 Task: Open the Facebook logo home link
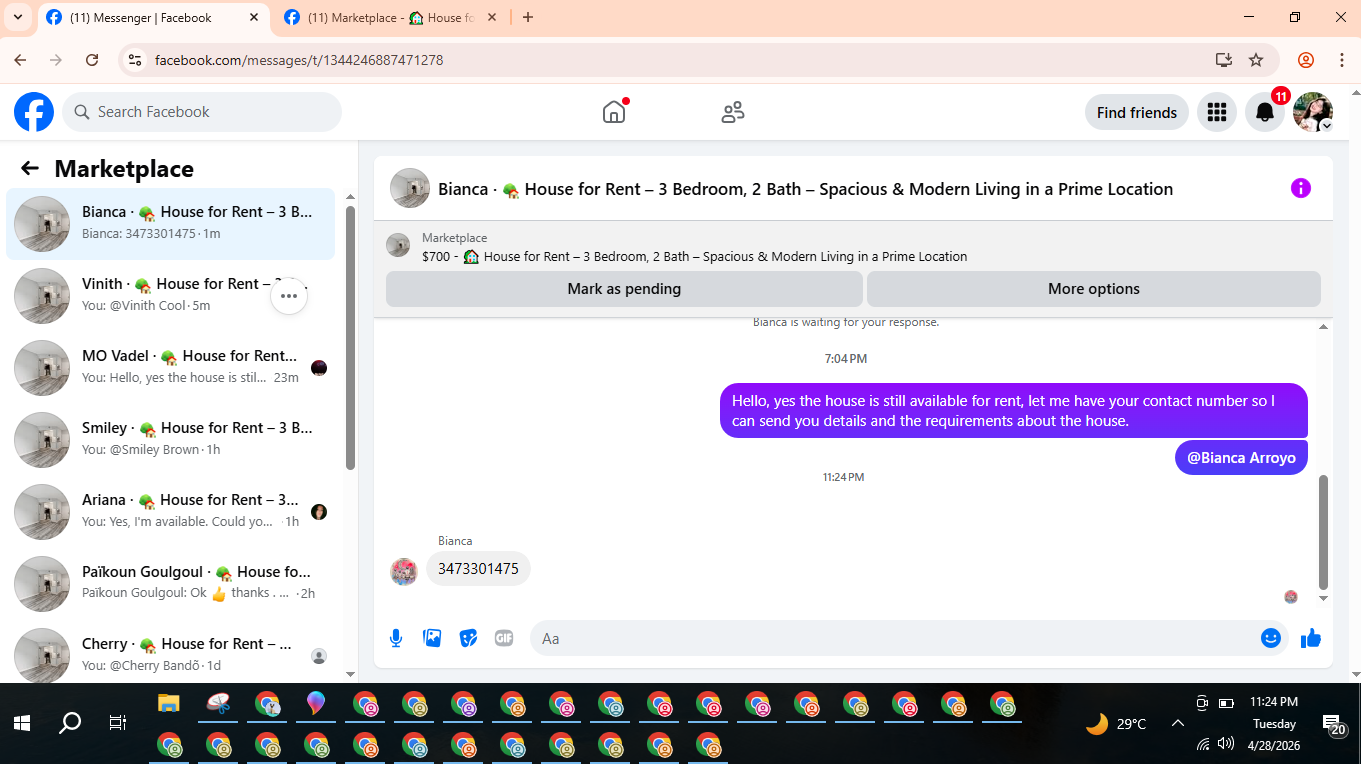[34, 112]
